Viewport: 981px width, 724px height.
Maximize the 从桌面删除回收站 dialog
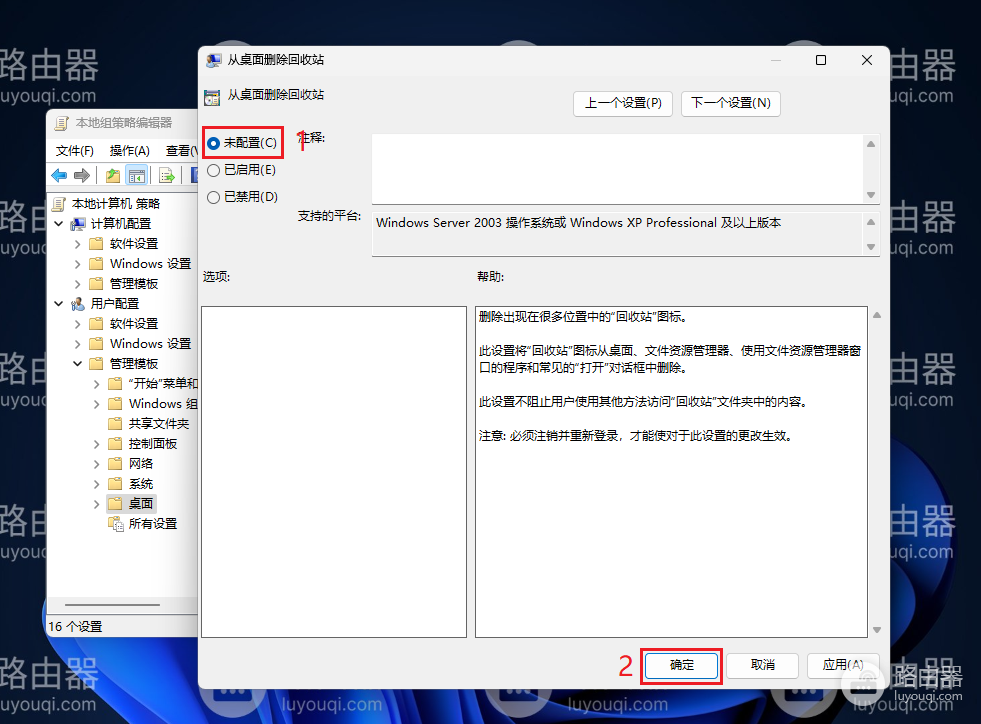(821, 60)
